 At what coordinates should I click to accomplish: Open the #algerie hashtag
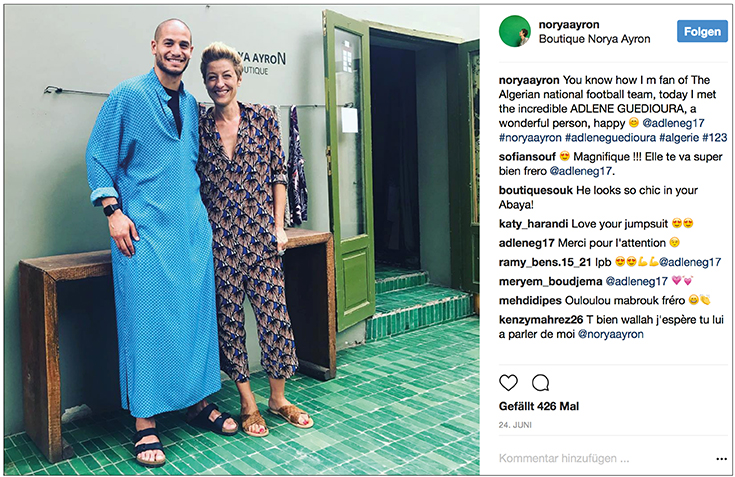(x=679, y=138)
